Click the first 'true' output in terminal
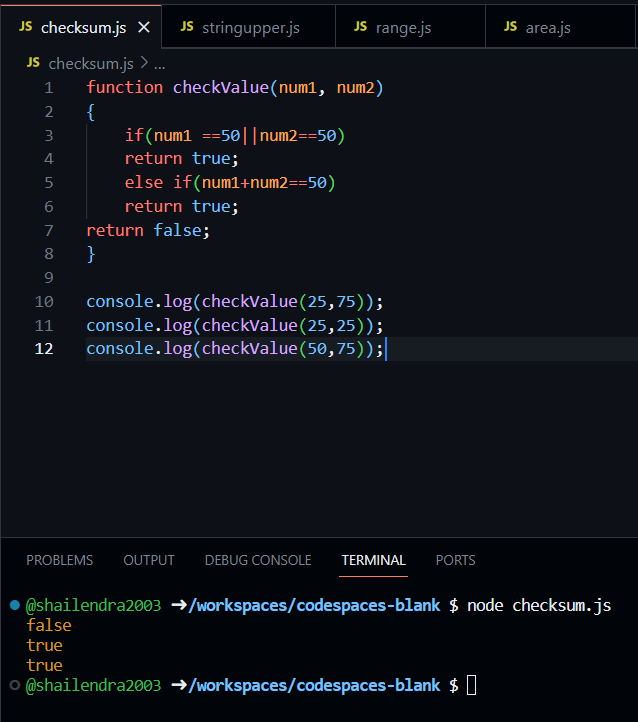This screenshot has height=722, width=638. [44, 646]
